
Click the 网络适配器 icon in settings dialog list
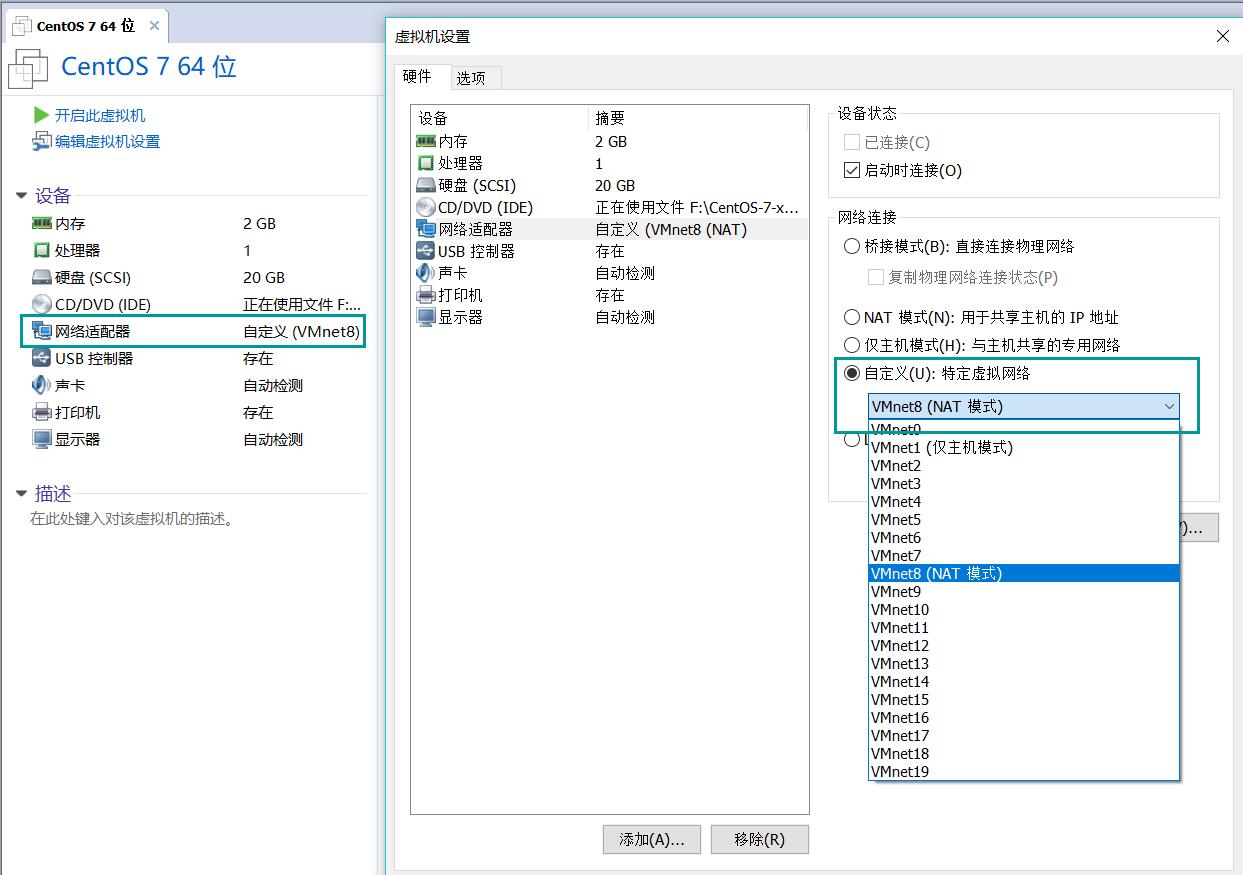pos(425,229)
